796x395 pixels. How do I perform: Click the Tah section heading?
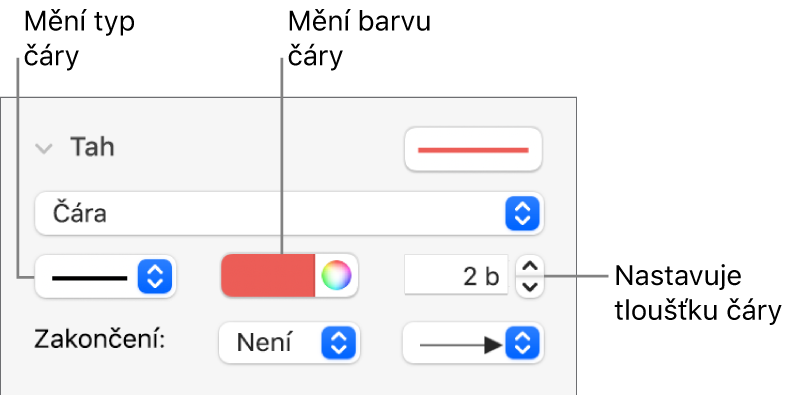click(x=92, y=147)
